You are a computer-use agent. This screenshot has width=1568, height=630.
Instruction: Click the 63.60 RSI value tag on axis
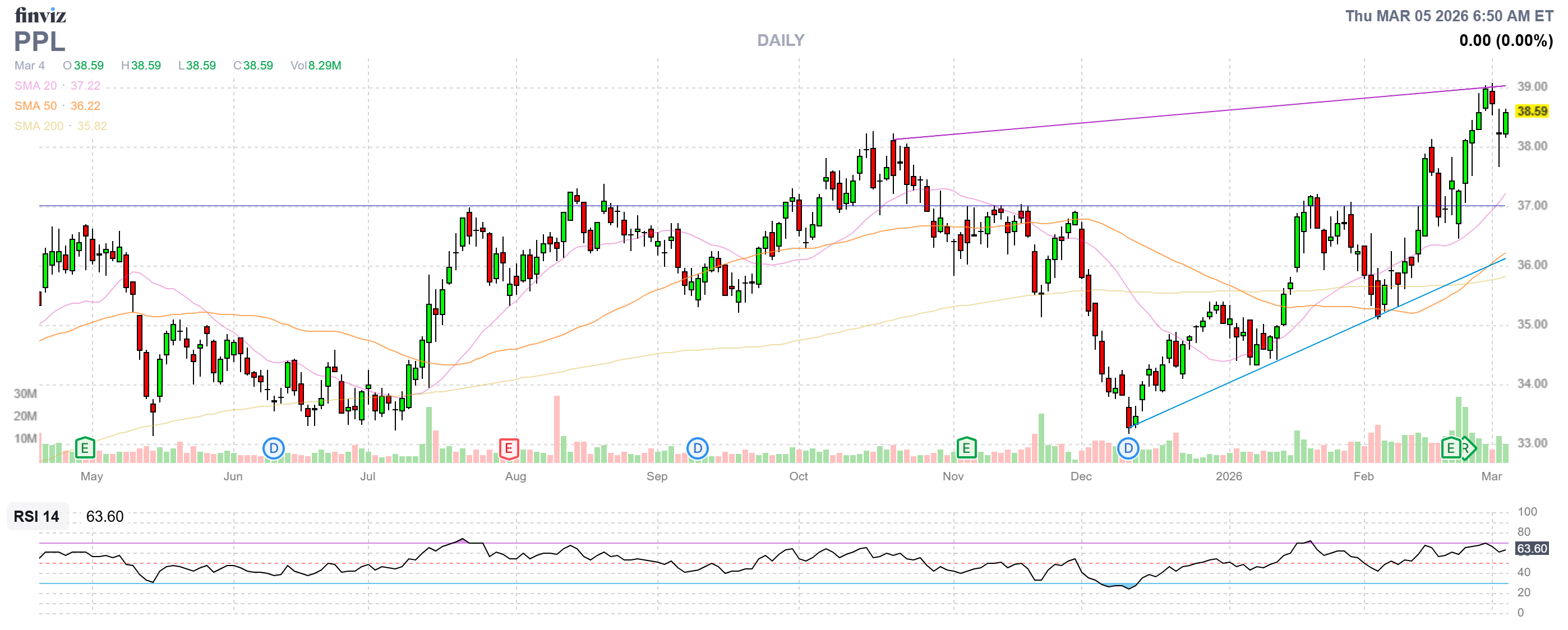1532,549
